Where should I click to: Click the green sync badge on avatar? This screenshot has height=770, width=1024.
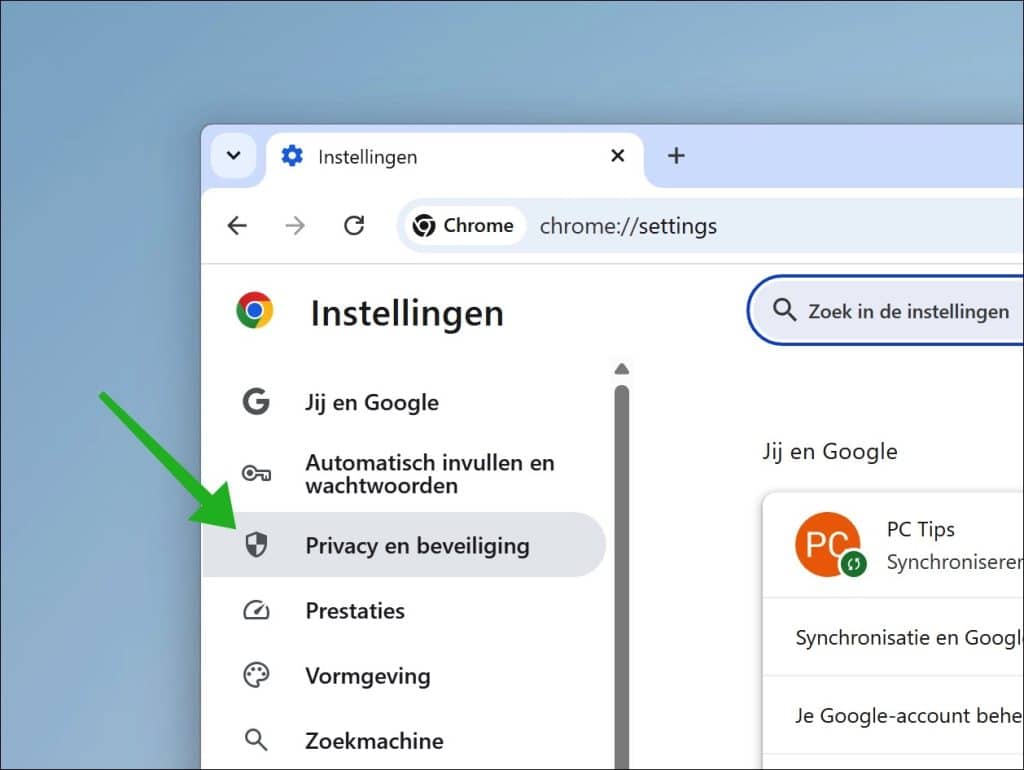tap(853, 564)
